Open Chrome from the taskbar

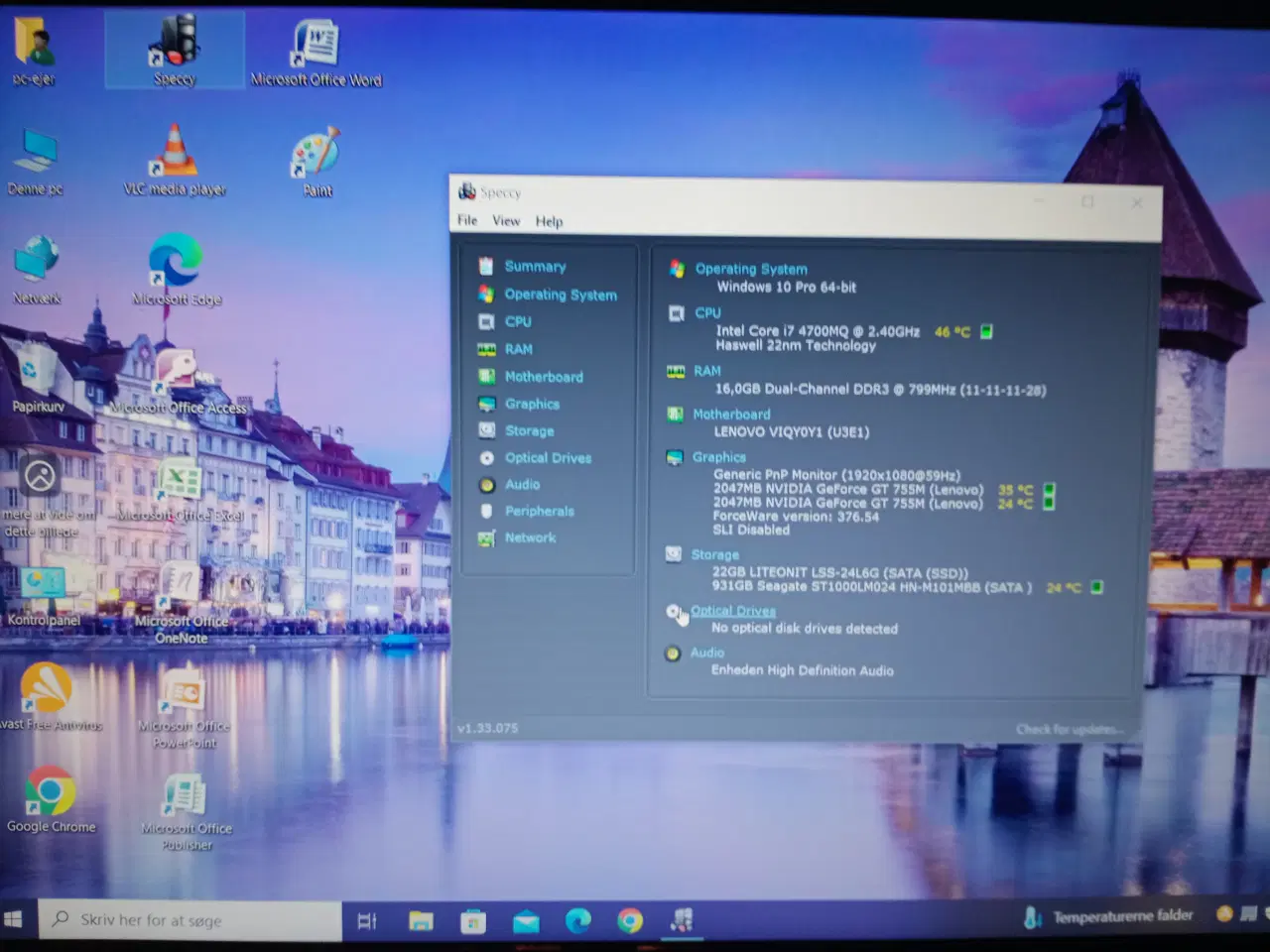coord(630,921)
